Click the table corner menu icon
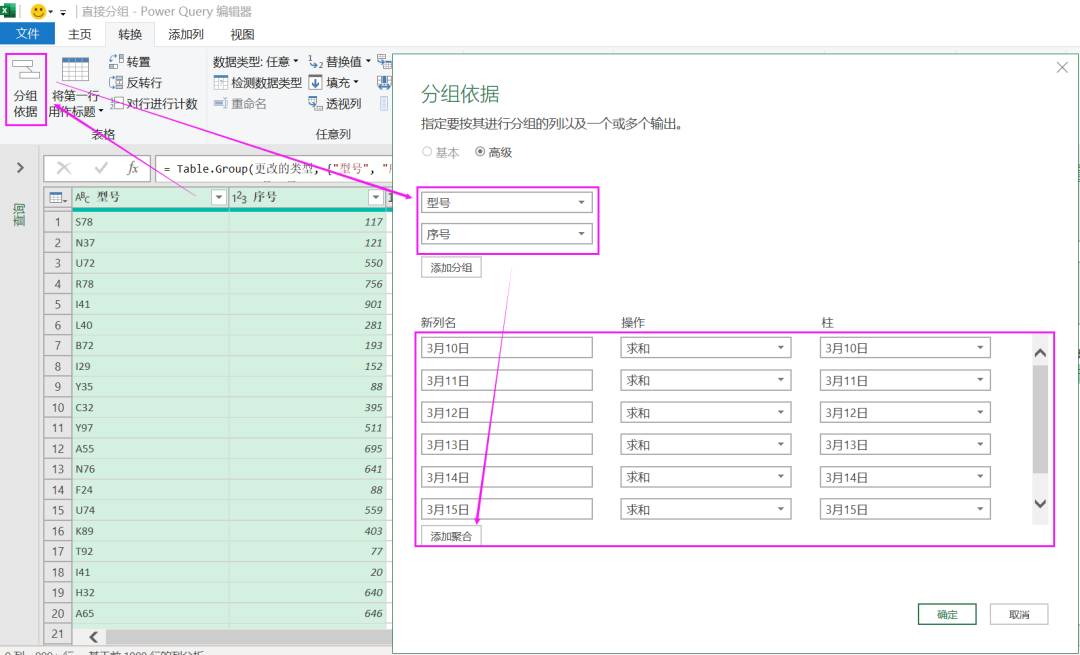This screenshot has width=1080, height=655. pyautogui.click(x=58, y=198)
